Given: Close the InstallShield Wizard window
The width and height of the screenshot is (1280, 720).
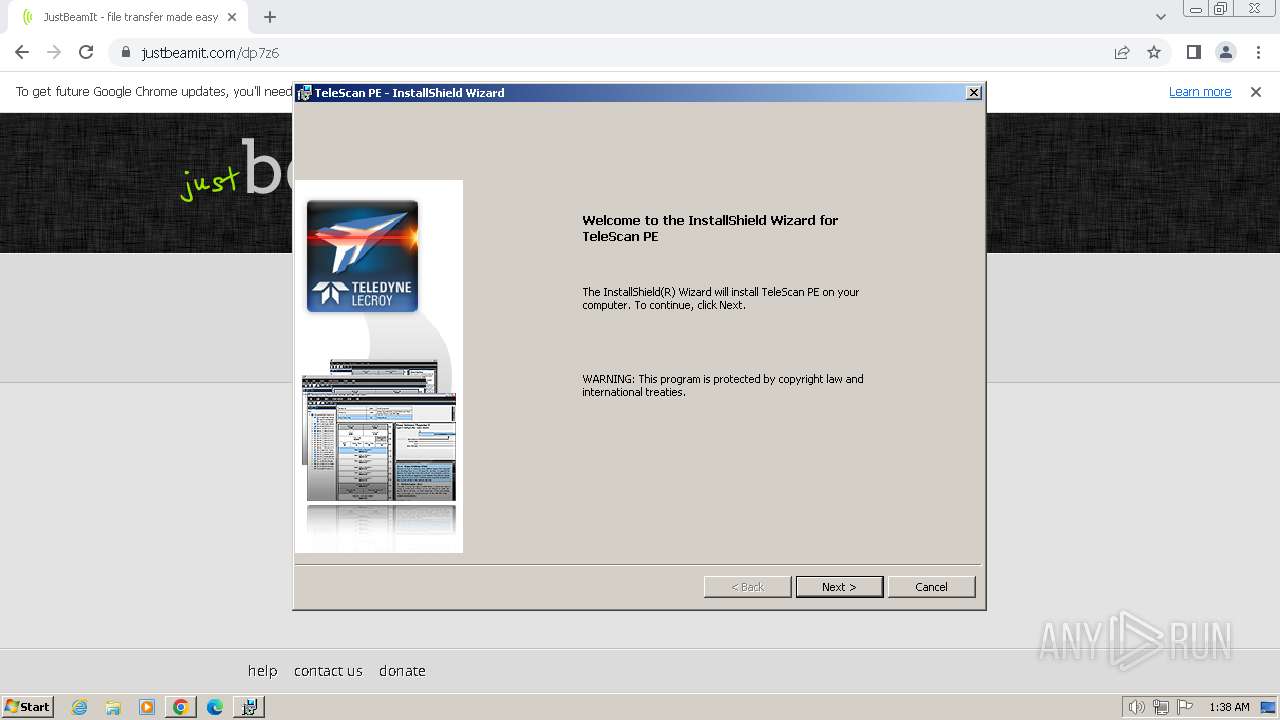Looking at the screenshot, I should (973, 93).
